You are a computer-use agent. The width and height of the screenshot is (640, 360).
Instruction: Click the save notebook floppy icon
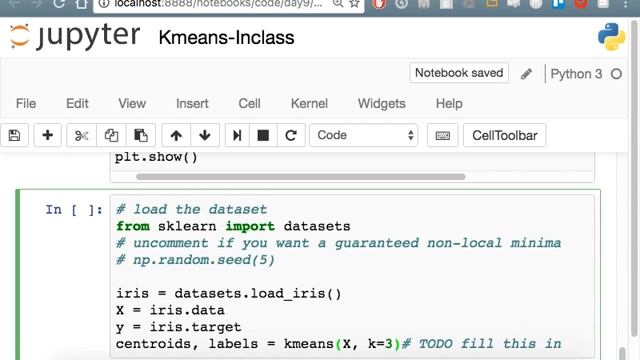click(x=14, y=135)
